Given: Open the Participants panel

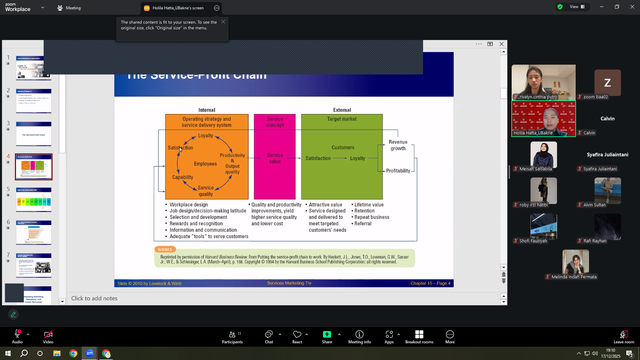Looking at the screenshot, I should click(x=233, y=337).
